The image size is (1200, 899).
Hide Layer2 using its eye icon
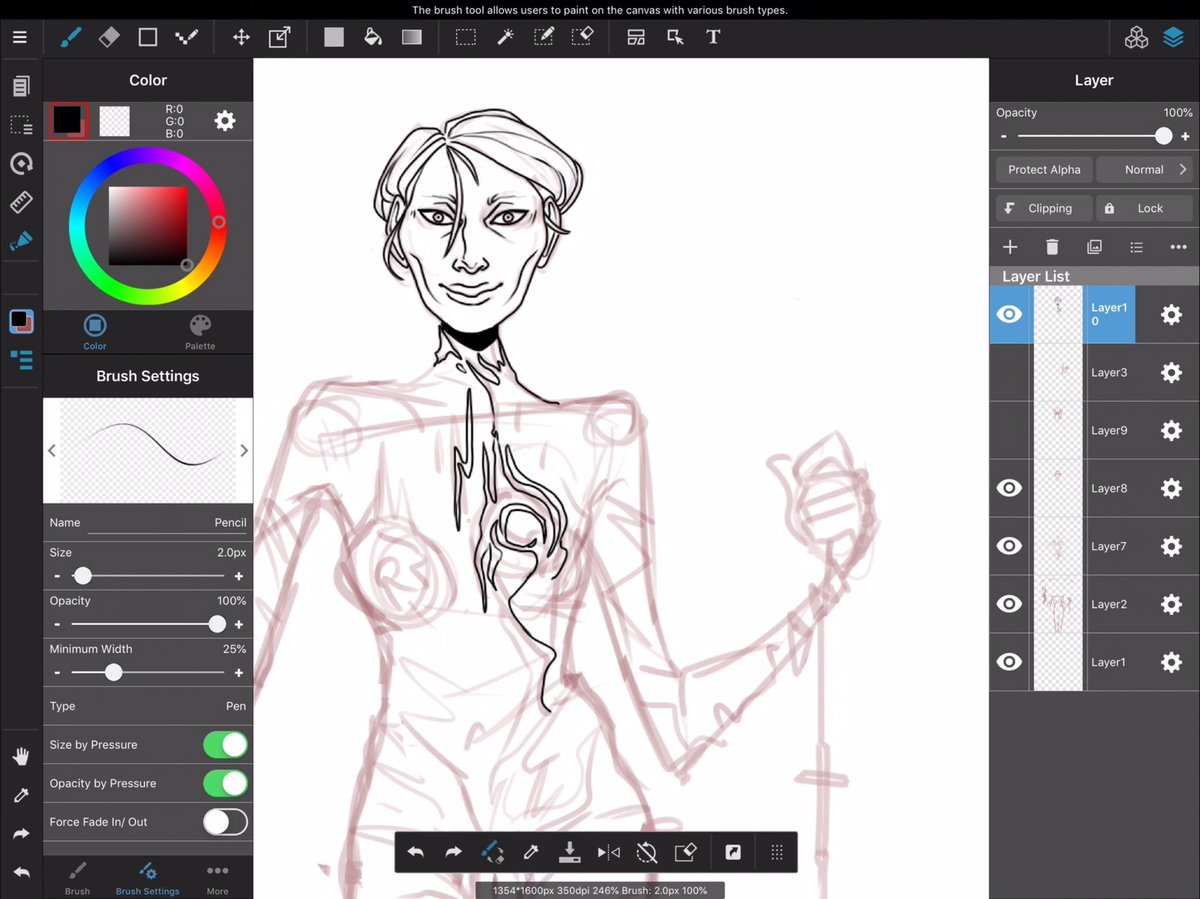click(x=1010, y=604)
